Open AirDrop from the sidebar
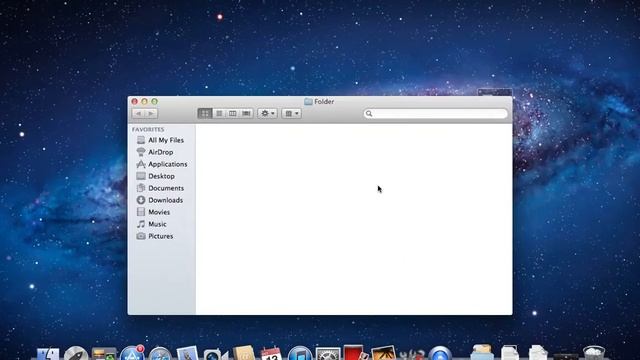 click(x=161, y=152)
